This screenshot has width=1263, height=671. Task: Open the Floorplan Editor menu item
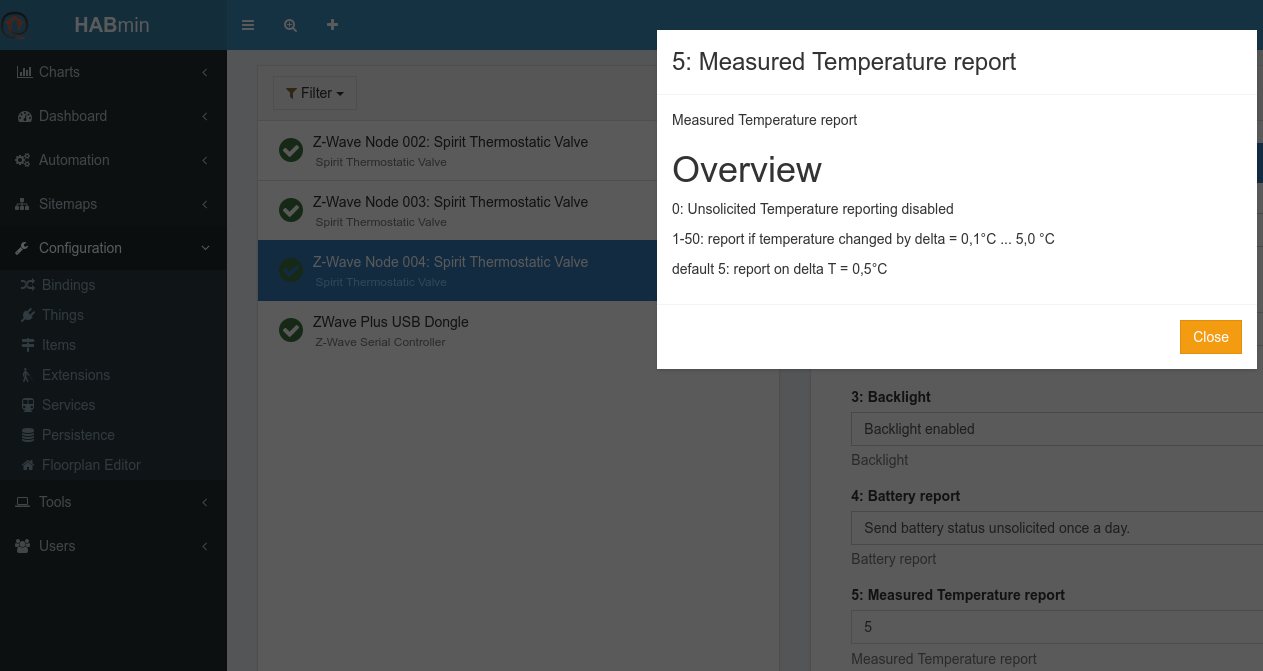91,465
